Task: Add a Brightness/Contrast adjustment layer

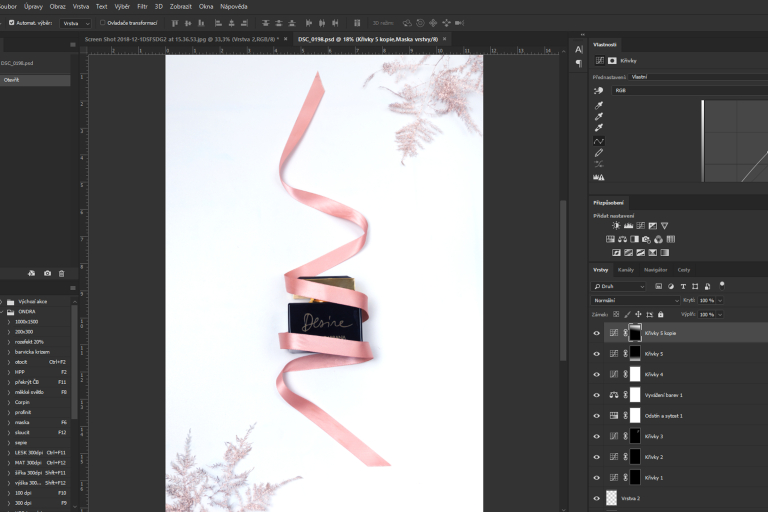Action: tap(616, 226)
